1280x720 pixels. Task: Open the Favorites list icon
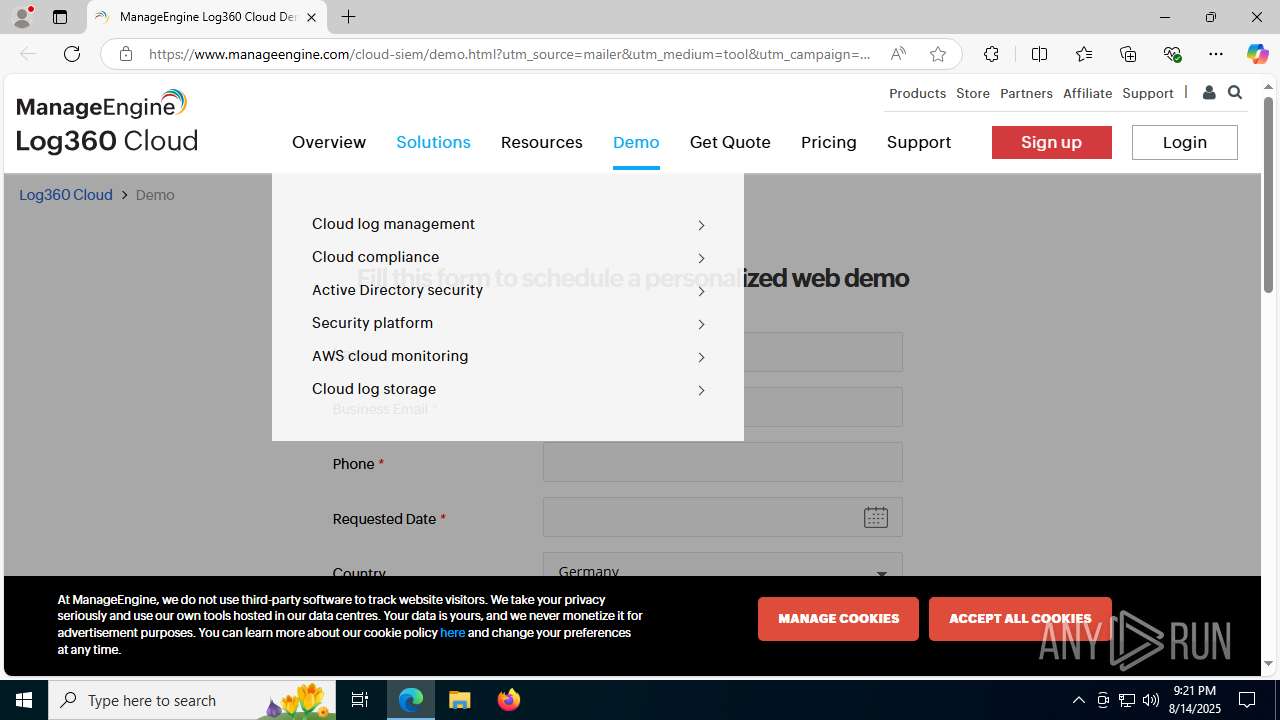point(1084,54)
